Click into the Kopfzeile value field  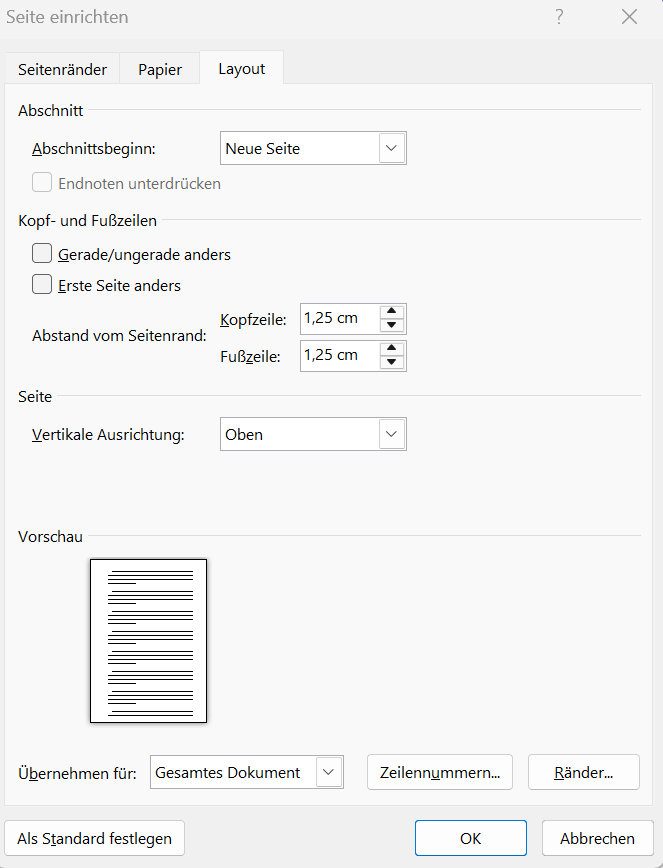point(339,319)
